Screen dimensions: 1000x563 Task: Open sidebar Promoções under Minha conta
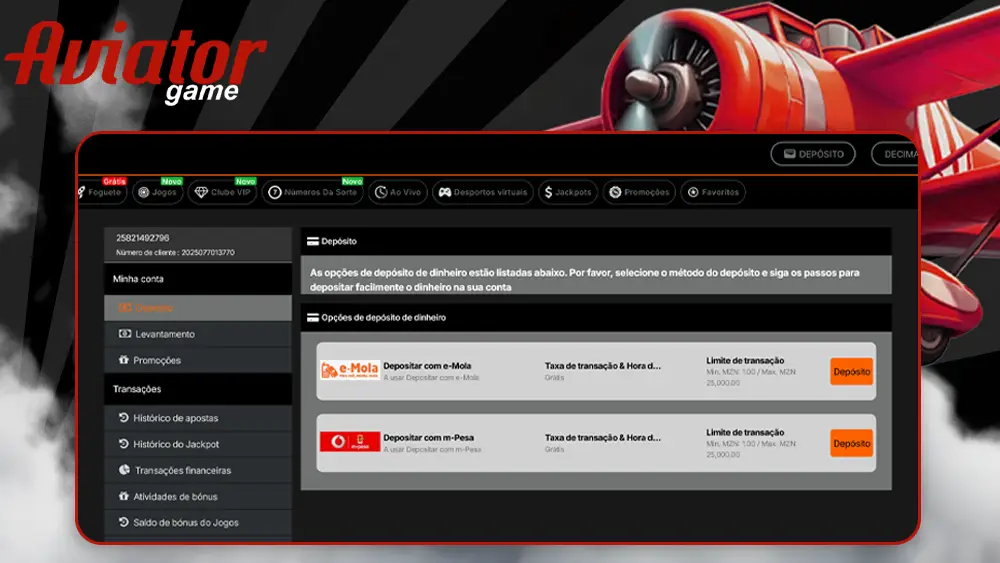[157, 360]
